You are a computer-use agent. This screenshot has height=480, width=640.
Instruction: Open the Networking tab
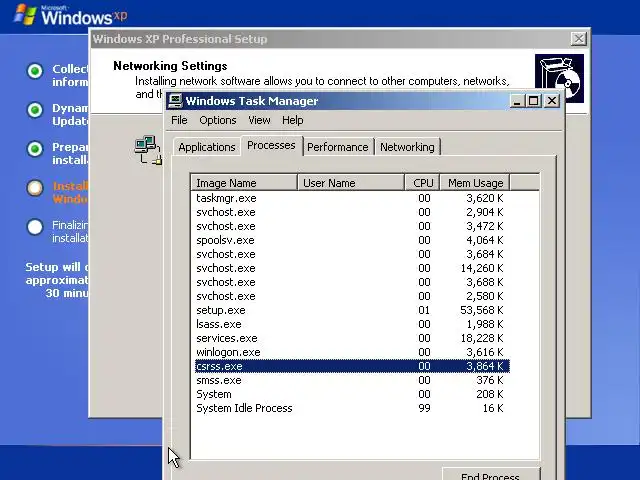pos(407,147)
